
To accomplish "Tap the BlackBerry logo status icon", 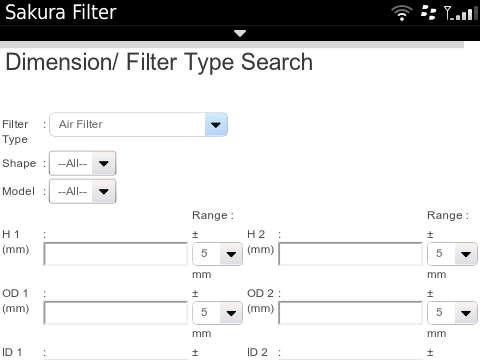I will [x=428, y=13].
